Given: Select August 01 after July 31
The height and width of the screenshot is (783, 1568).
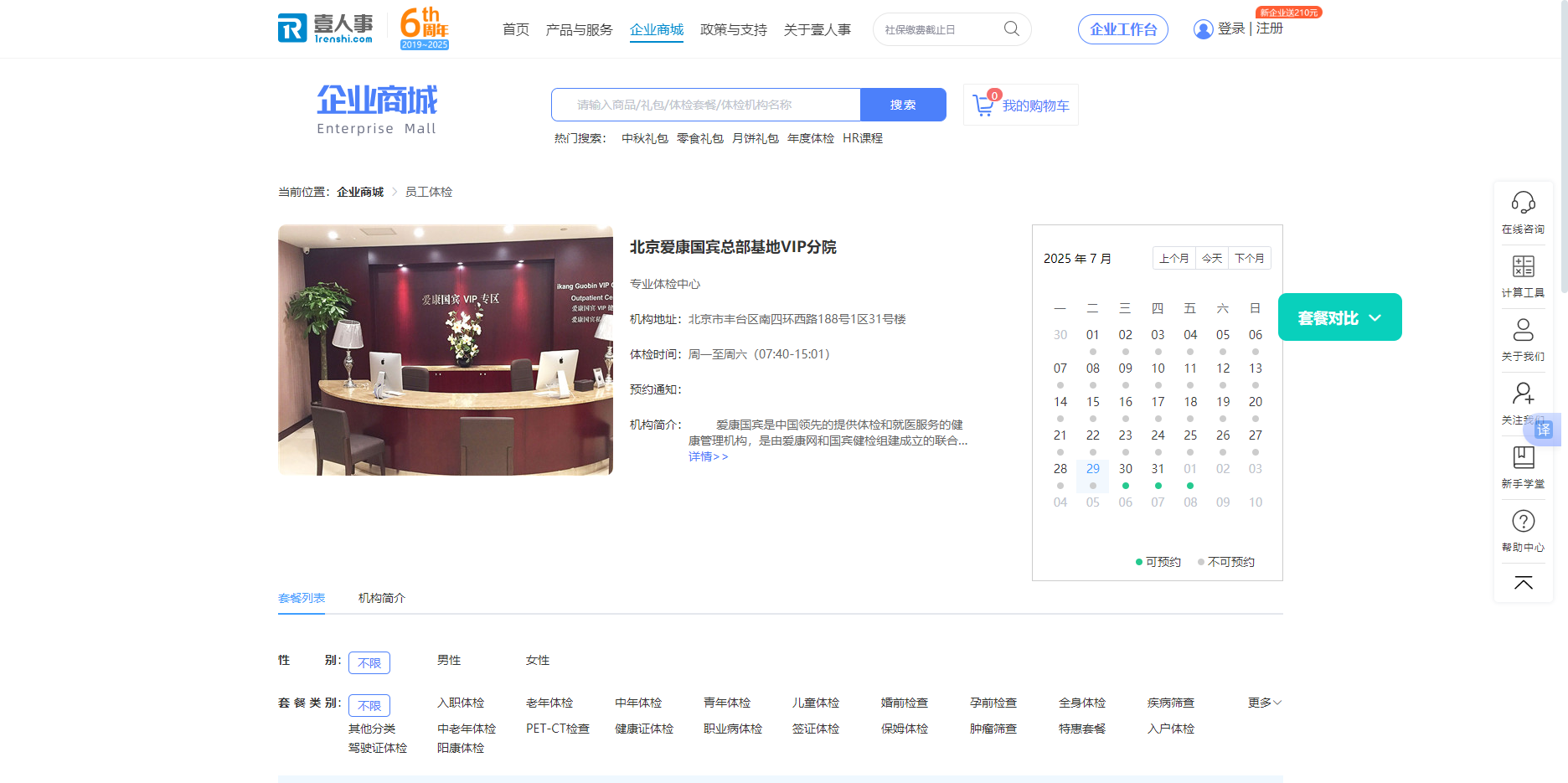Looking at the screenshot, I should tap(1190, 475).
